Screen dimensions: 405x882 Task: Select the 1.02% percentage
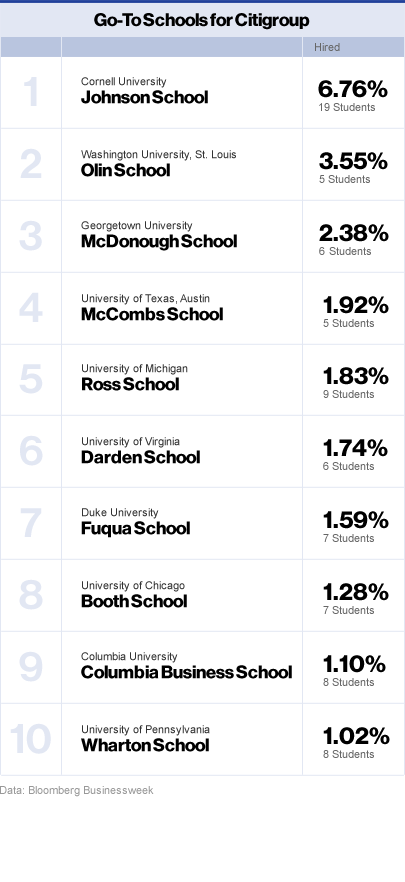(356, 736)
